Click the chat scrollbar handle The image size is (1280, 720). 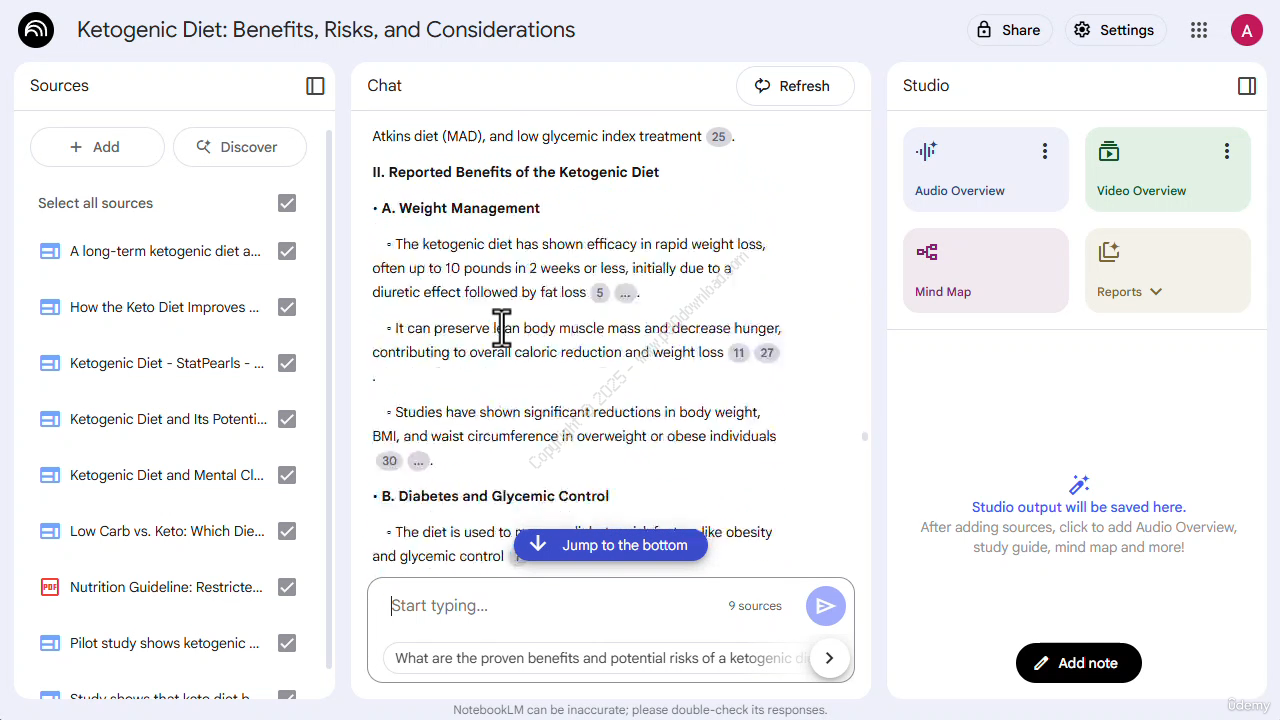coord(864,436)
